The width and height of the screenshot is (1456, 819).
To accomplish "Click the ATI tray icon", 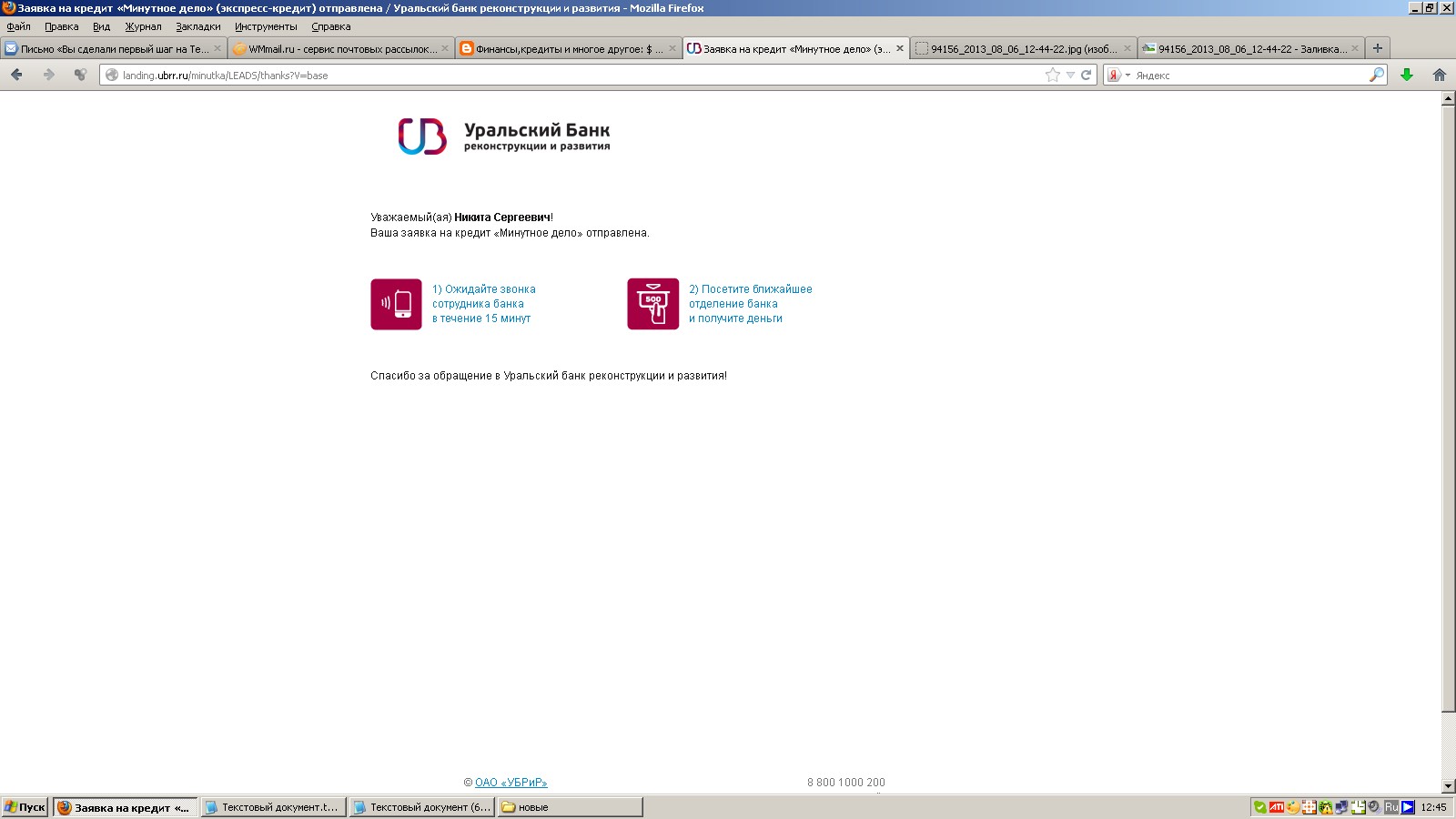I will pyautogui.click(x=1277, y=807).
